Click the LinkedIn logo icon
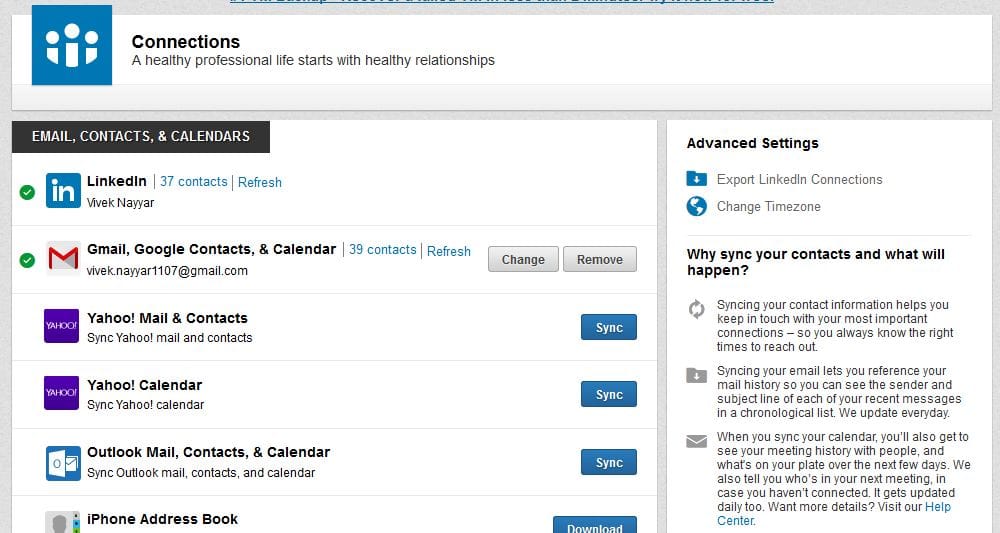This screenshot has height=533, width=1000. (x=63, y=190)
